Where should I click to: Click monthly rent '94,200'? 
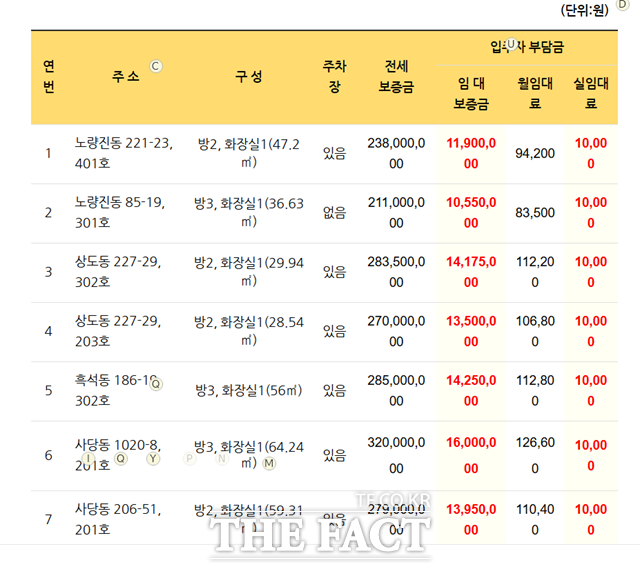click(x=535, y=153)
